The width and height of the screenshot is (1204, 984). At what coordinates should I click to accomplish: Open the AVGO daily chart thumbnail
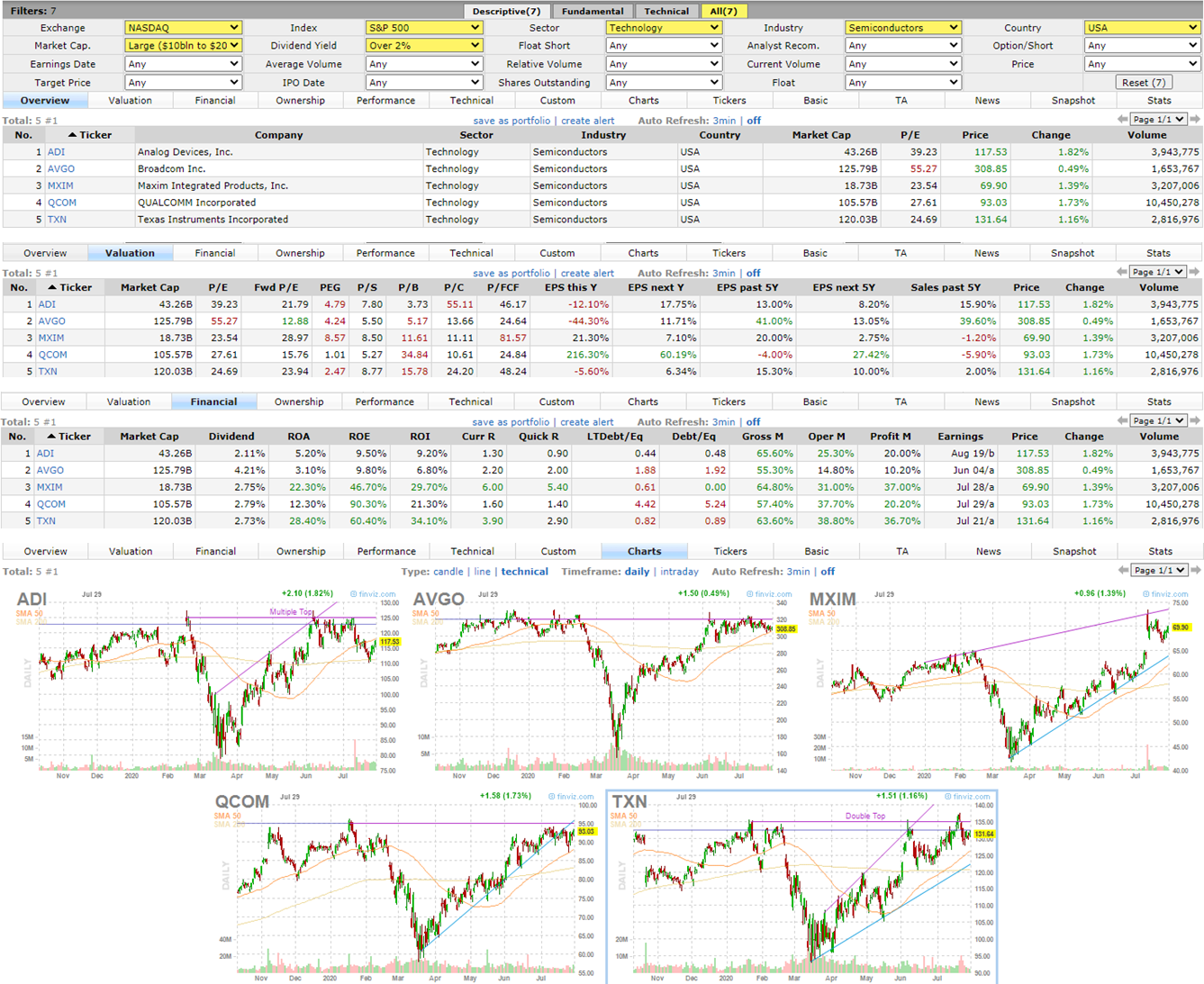(604, 685)
